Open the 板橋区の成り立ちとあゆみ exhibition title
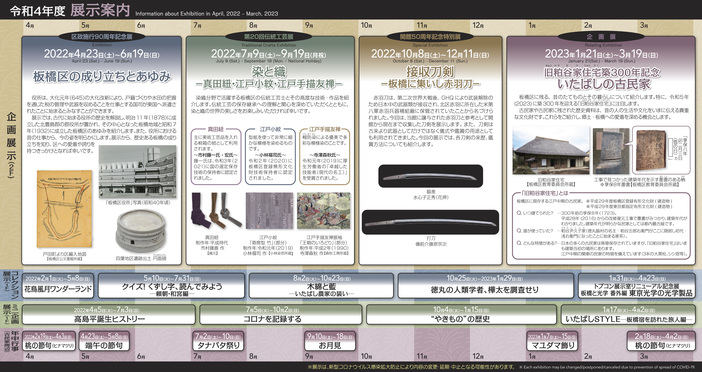The width and height of the screenshot is (702, 372). point(102,77)
